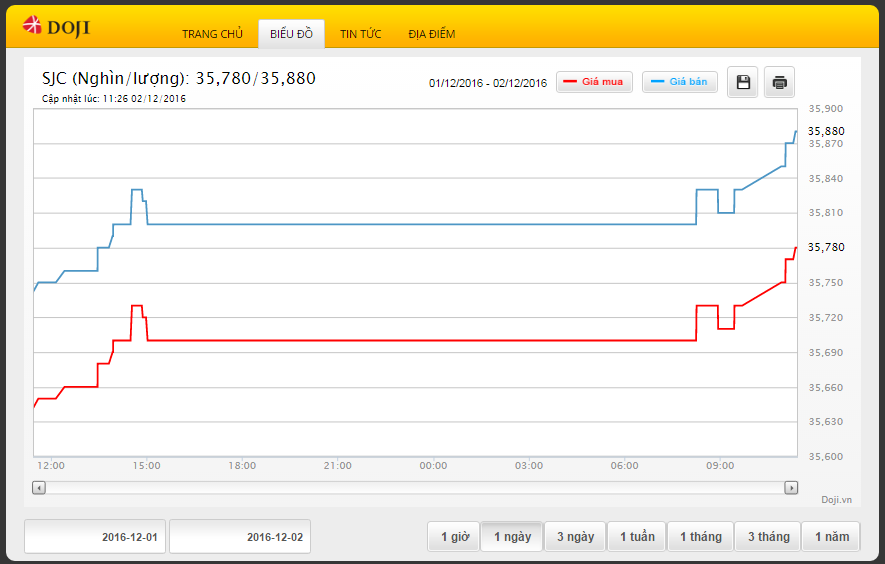
Task: Open the TRANG CHỦ tab
Action: [x=212, y=34]
